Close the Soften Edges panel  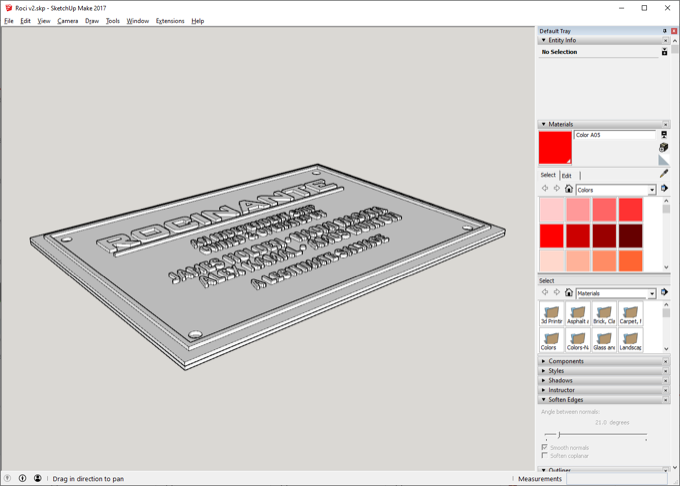coord(666,400)
